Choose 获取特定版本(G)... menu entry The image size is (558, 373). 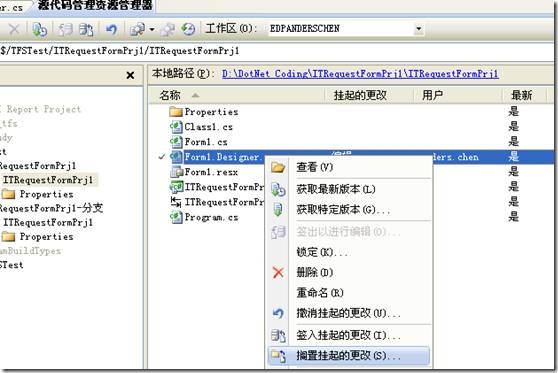[349, 210]
